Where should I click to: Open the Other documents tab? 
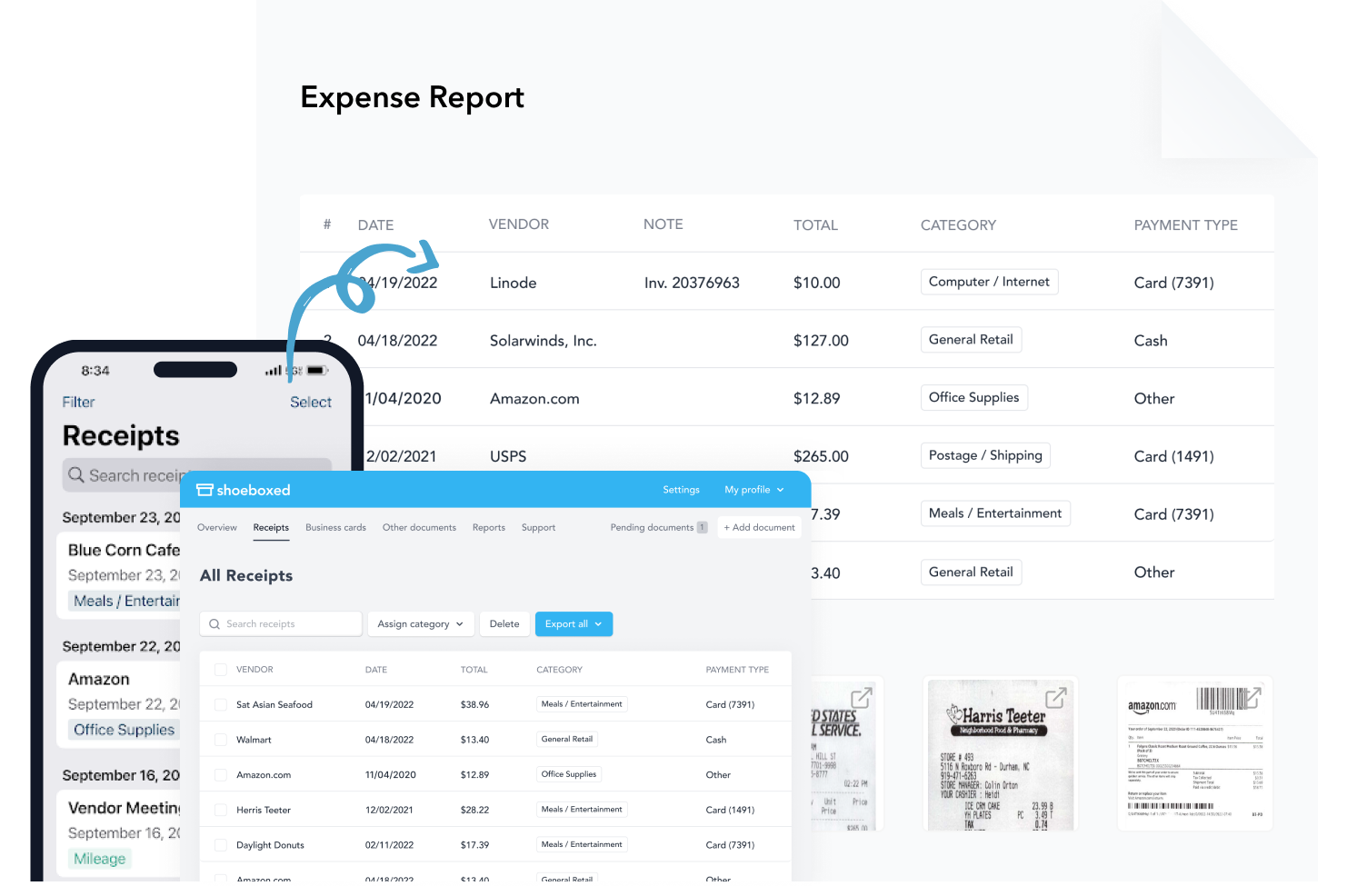[x=419, y=527]
